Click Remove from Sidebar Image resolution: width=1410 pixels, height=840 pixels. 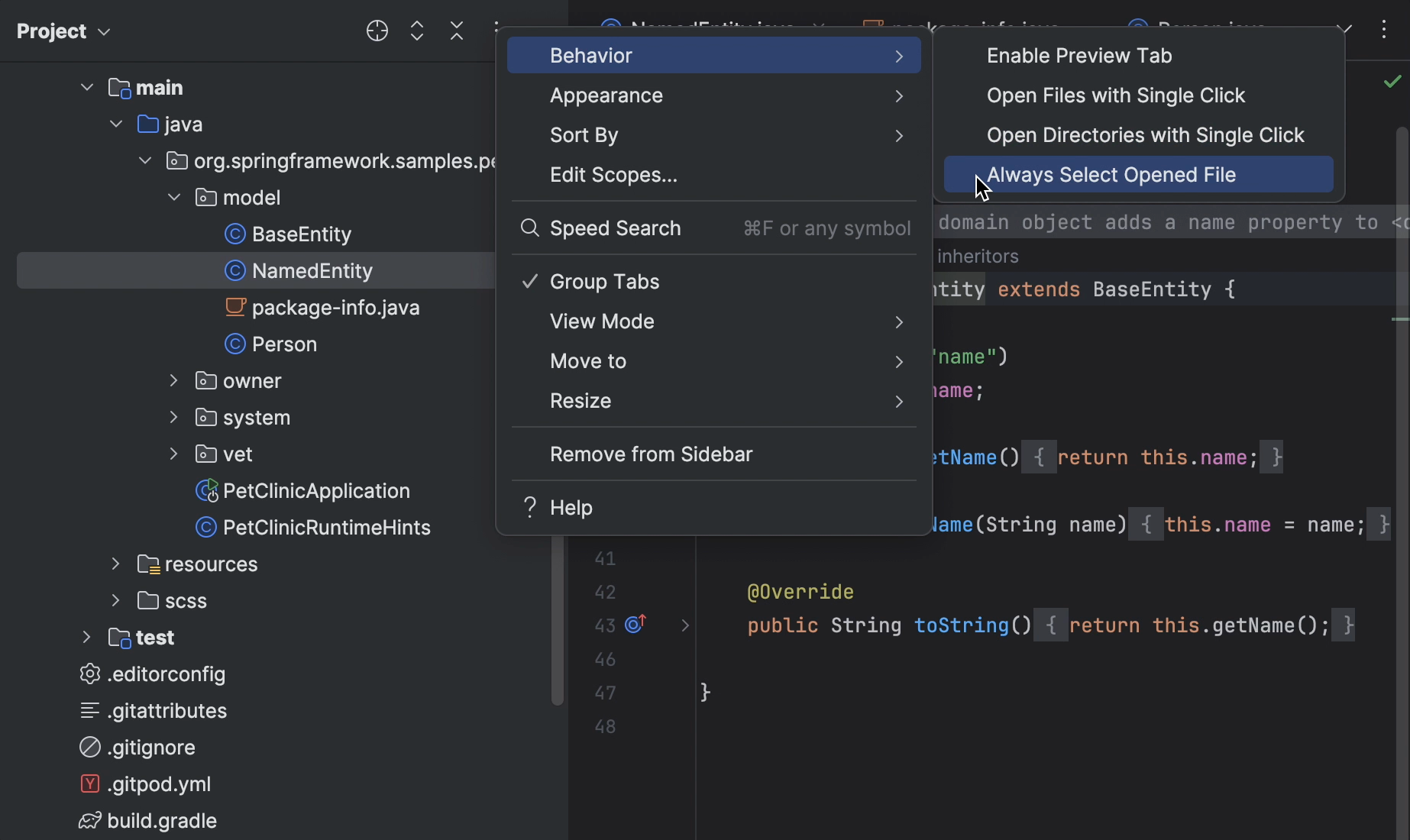[x=651, y=454]
